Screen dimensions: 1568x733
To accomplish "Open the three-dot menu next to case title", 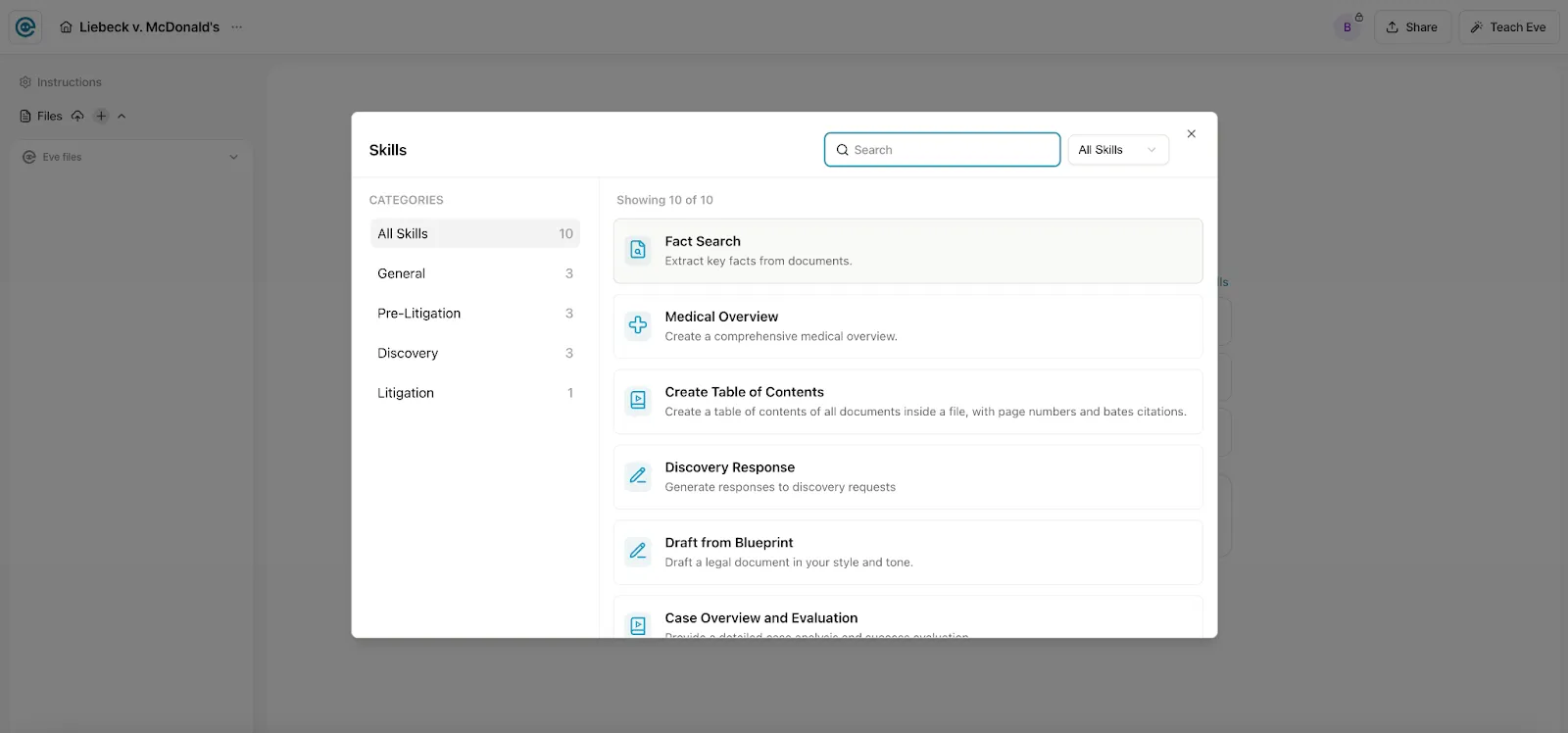I will click(x=236, y=27).
